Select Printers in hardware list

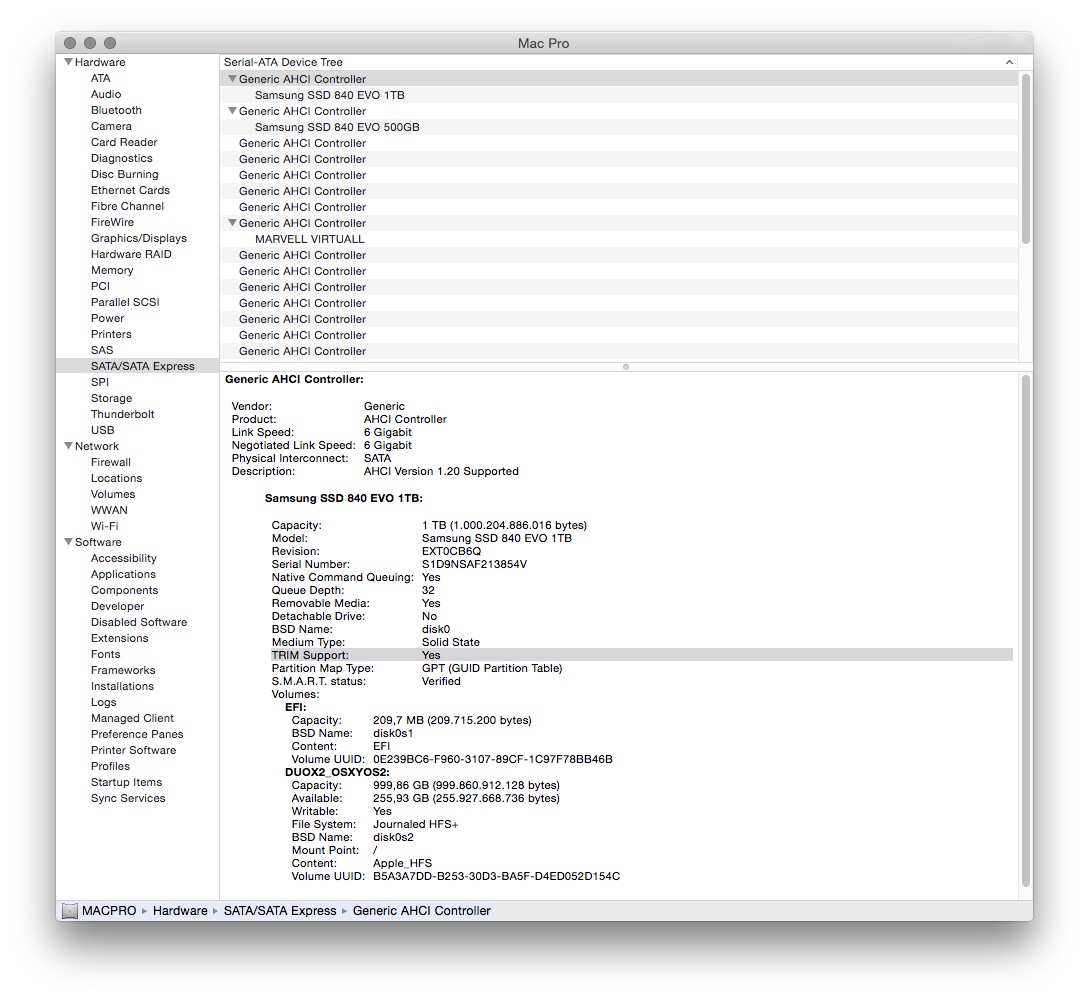[x=111, y=334]
